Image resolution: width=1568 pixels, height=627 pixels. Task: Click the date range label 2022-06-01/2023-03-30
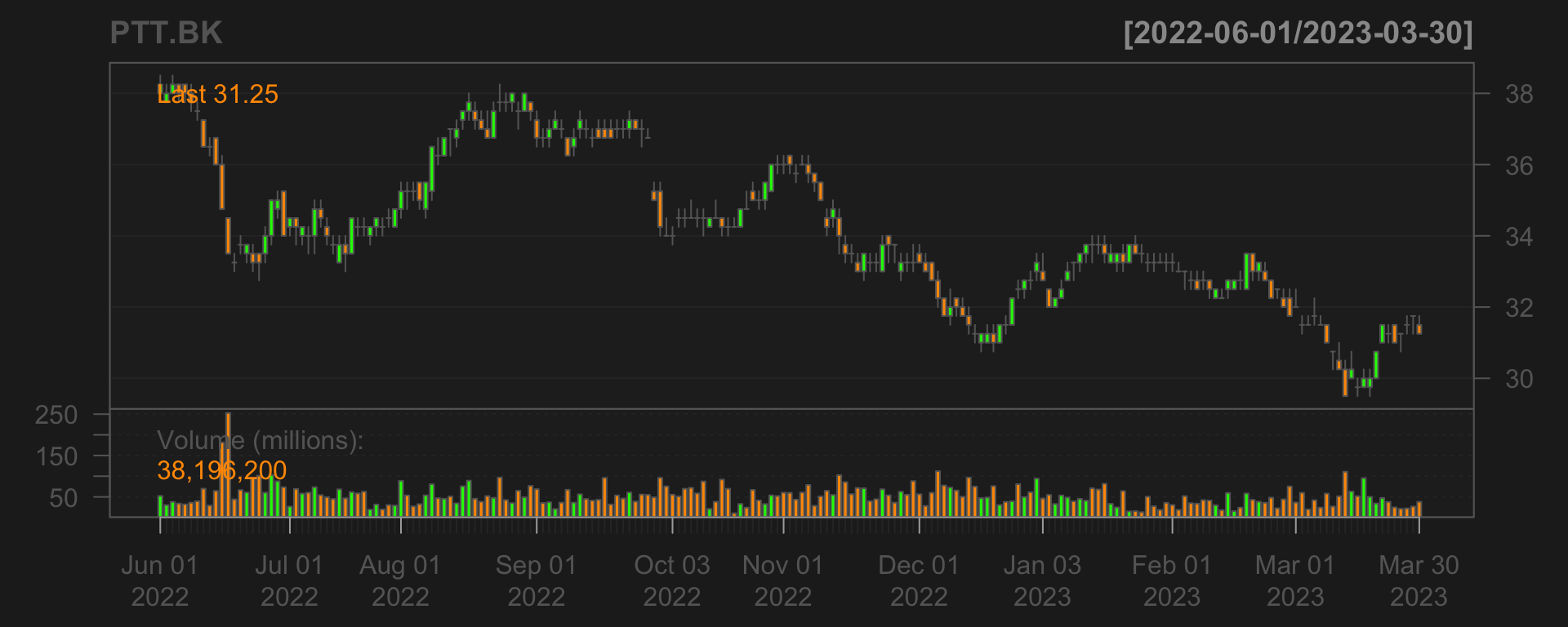click(1298, 33)
